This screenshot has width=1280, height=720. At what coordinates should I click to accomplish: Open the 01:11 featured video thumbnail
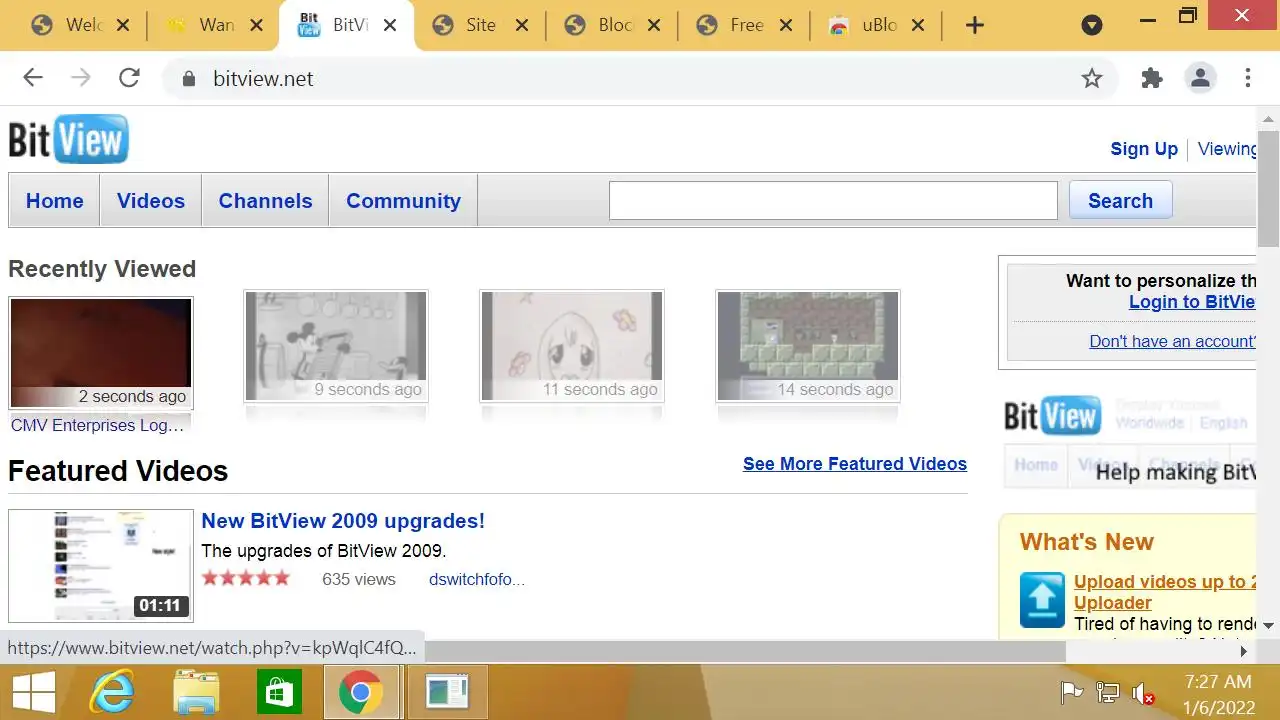click(x=101, y=566)
